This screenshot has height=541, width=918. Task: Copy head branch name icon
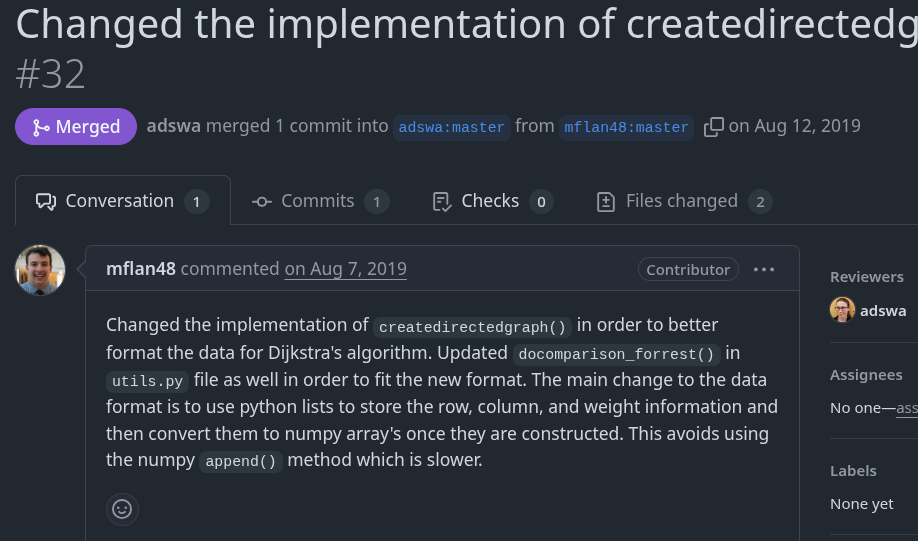click(713, 127)
